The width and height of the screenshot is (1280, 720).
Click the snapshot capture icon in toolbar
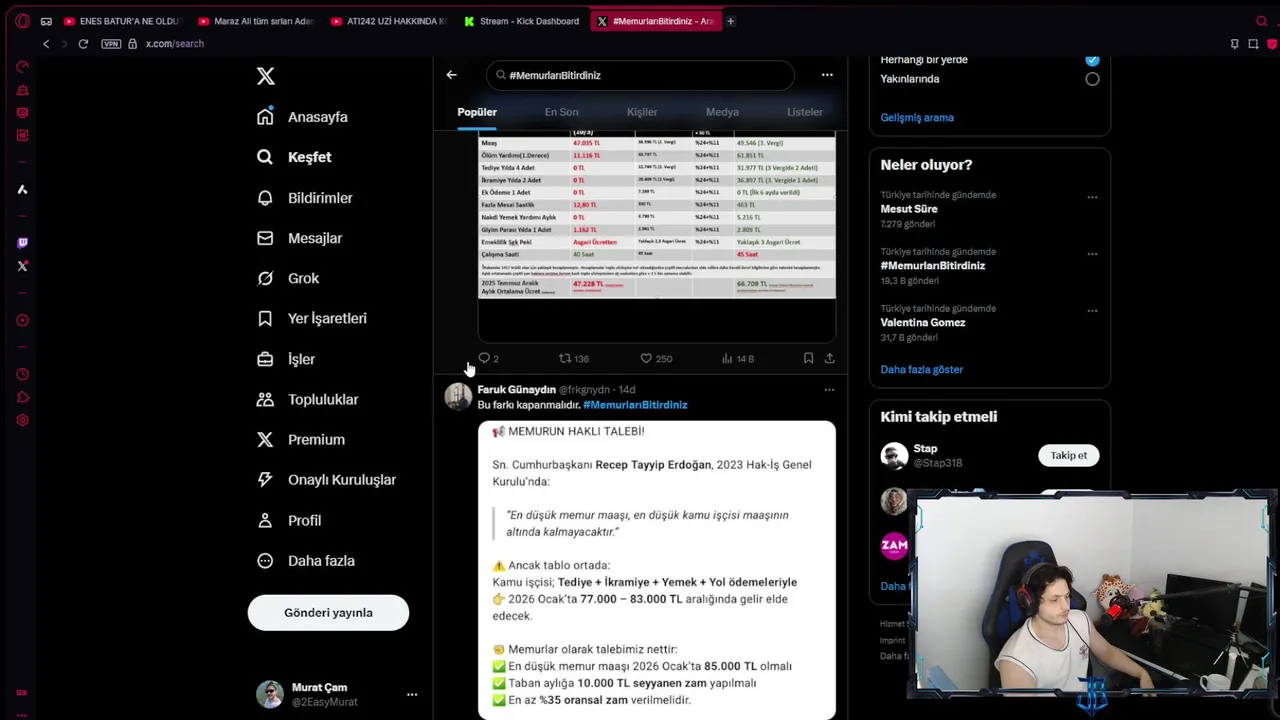[x=1253, y=44]
